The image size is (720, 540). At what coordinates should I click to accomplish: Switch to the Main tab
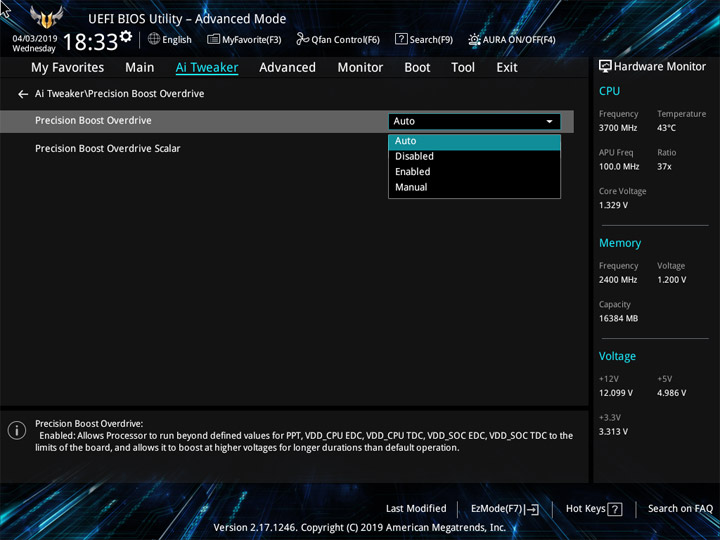click(x=140, y=68)
